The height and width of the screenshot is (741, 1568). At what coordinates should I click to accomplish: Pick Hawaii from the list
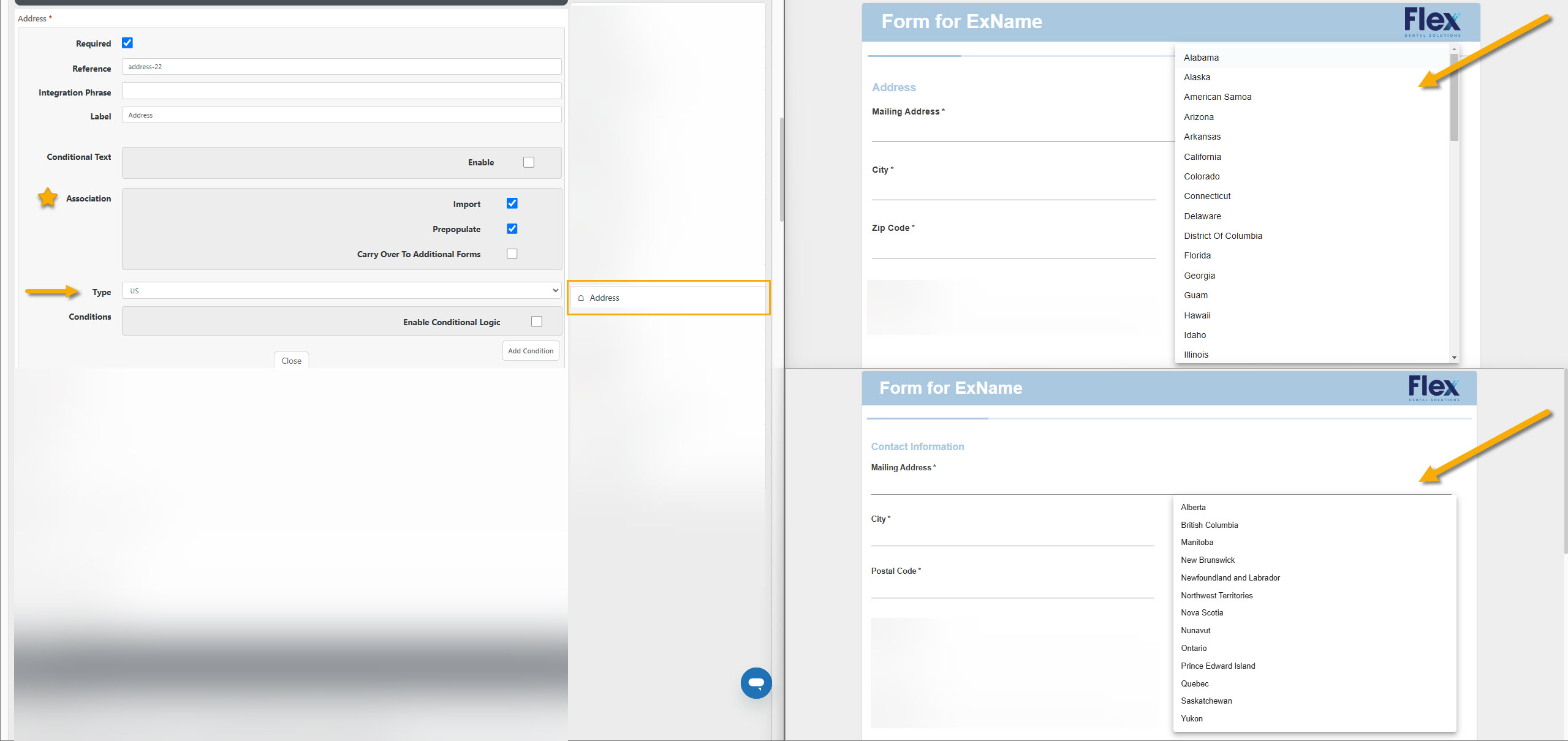[x=1312, y=315]
